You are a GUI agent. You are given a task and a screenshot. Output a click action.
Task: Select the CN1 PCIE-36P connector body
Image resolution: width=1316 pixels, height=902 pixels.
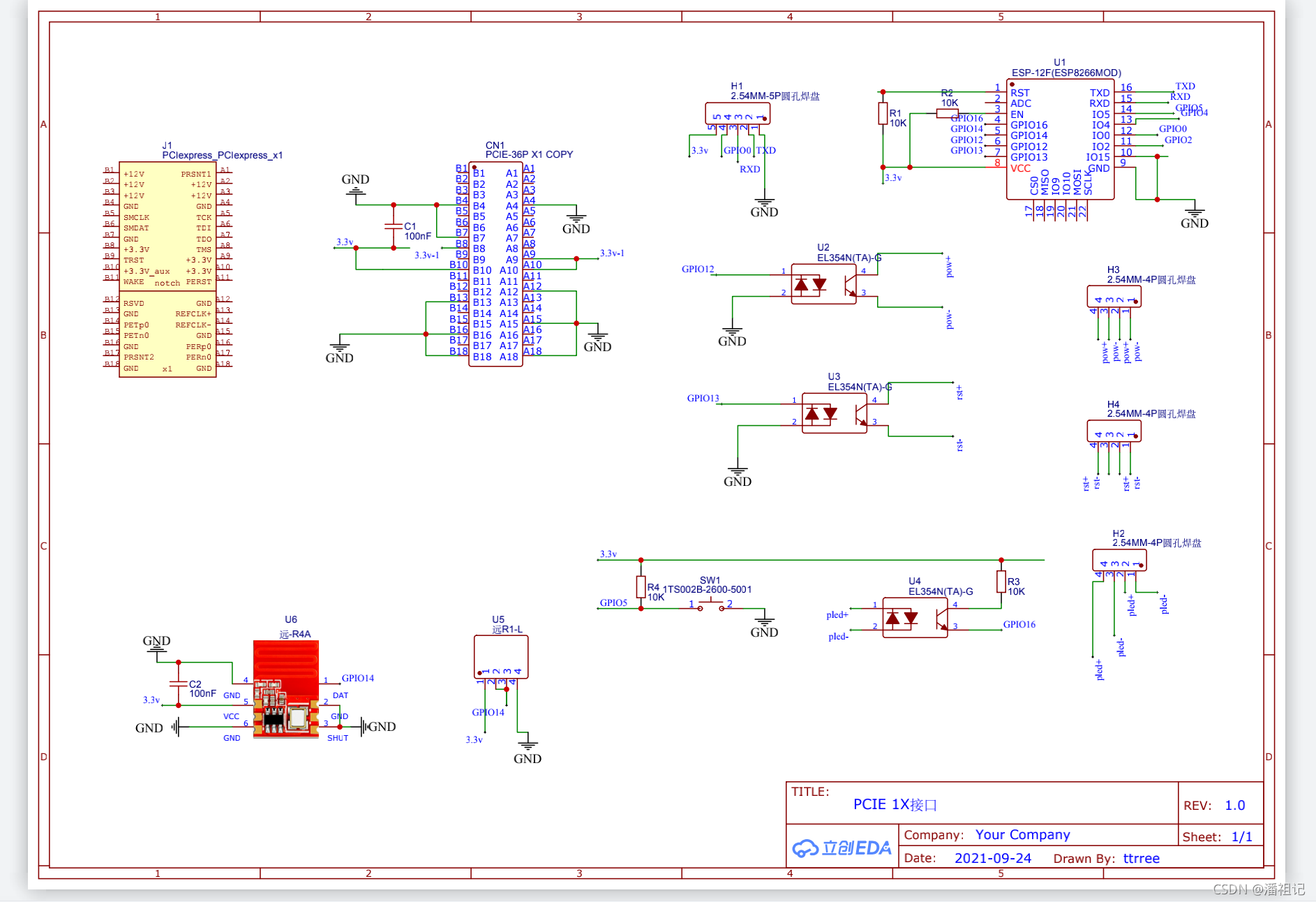point(495,264)
